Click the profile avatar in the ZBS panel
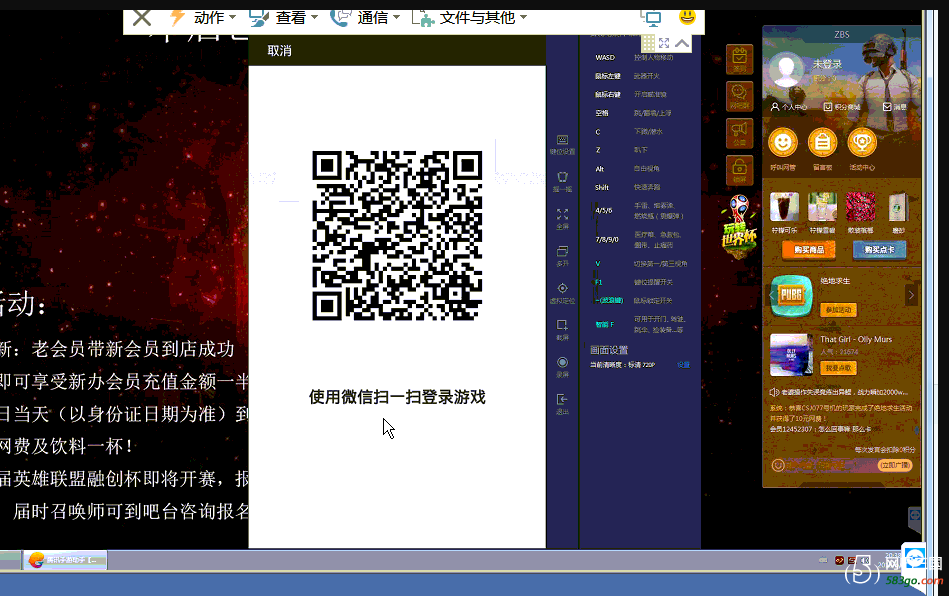The image size is (949, 596). (786, 71)
